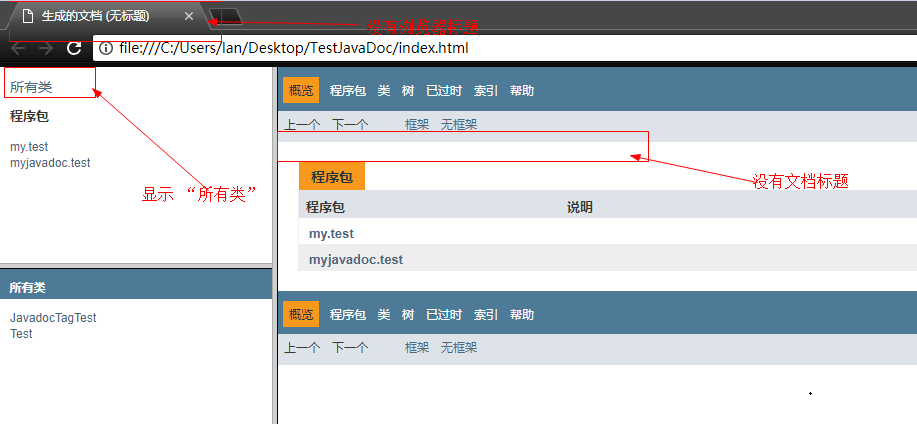Click 无框架 link below the top navigation
Screen dimensions: 917x424
pos(459,125)
